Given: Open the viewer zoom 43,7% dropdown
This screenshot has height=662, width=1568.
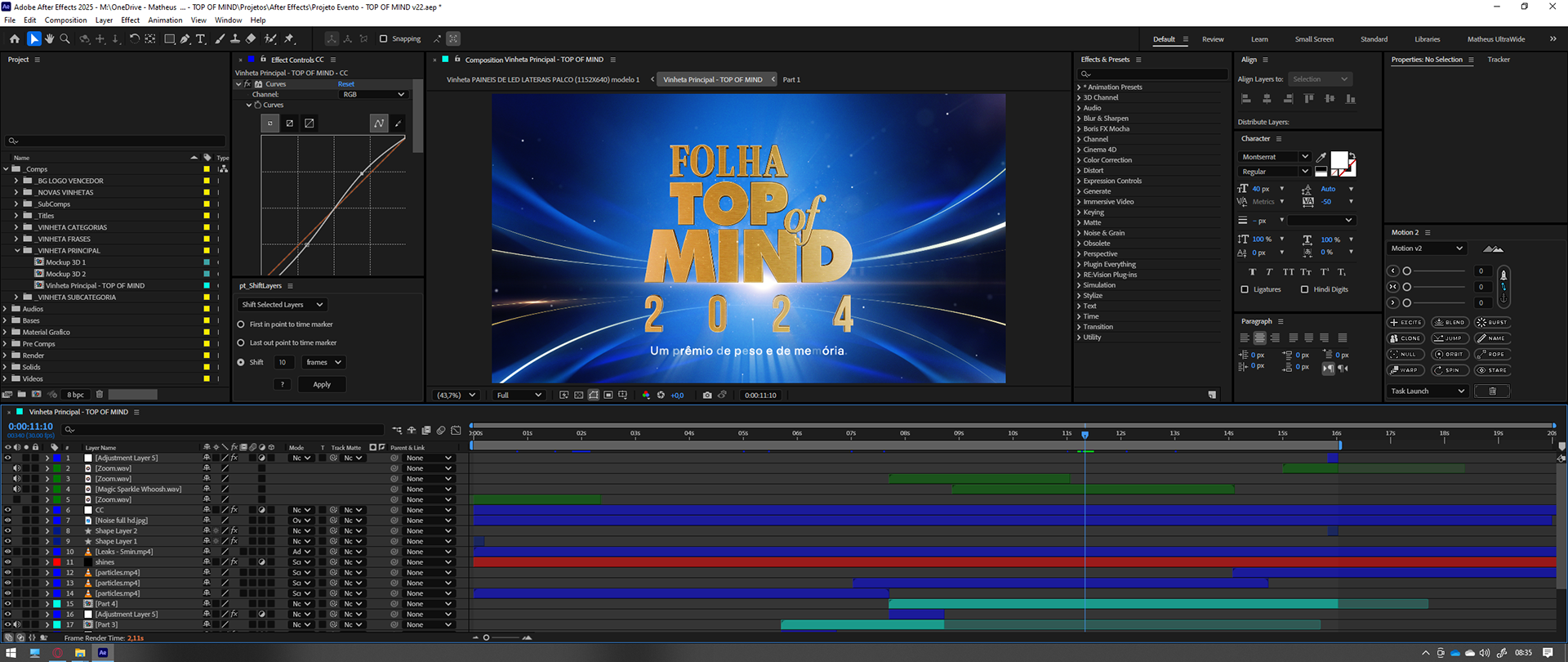Looking at the screenshot, I should (x=456, y=395).
